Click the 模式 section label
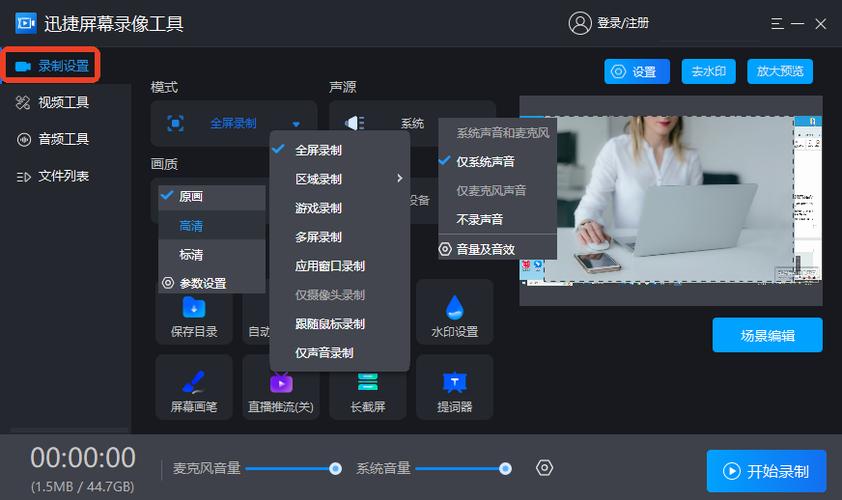The image size is (842, 500). pyautogui.click(x=164, y=87)
